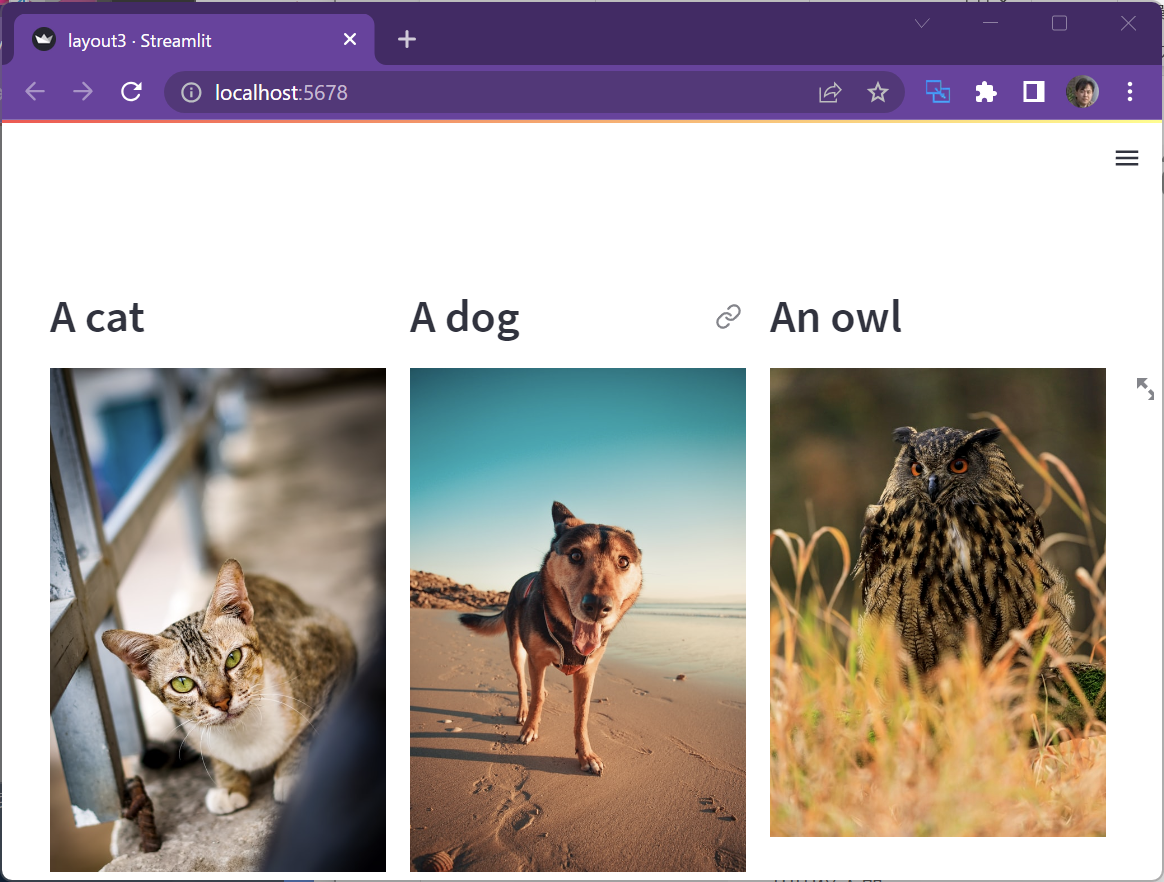Toggle the browser side panel
The height and width of the screenshot is (882, 1164).
click(x=1034, y=93)
